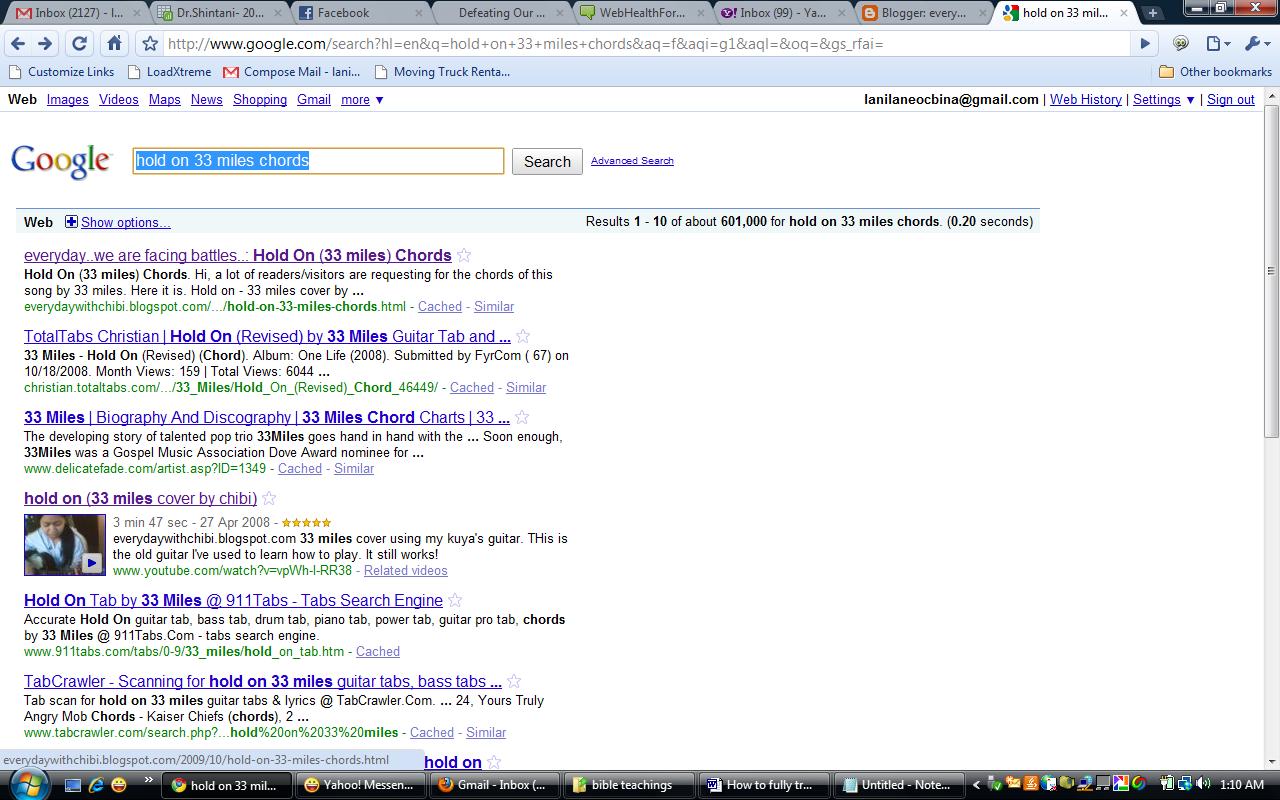The image size is (1280, 800).
Task: Open the 'hold on (33 miles cover by chibi)' result
Action: coord(140,498)
